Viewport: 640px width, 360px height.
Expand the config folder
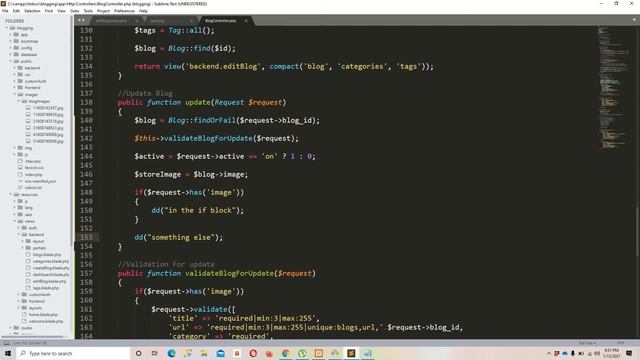point(11,48)
